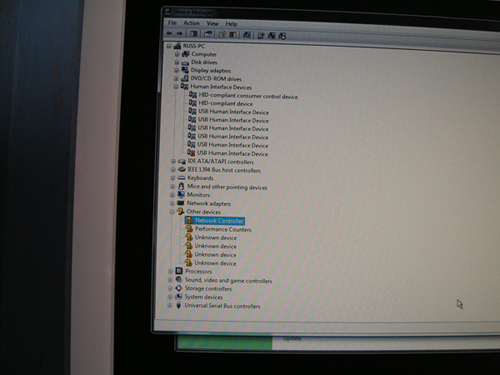The image size is (500, 375).
Task: Click the System devices label
Action: coord(204,297)
